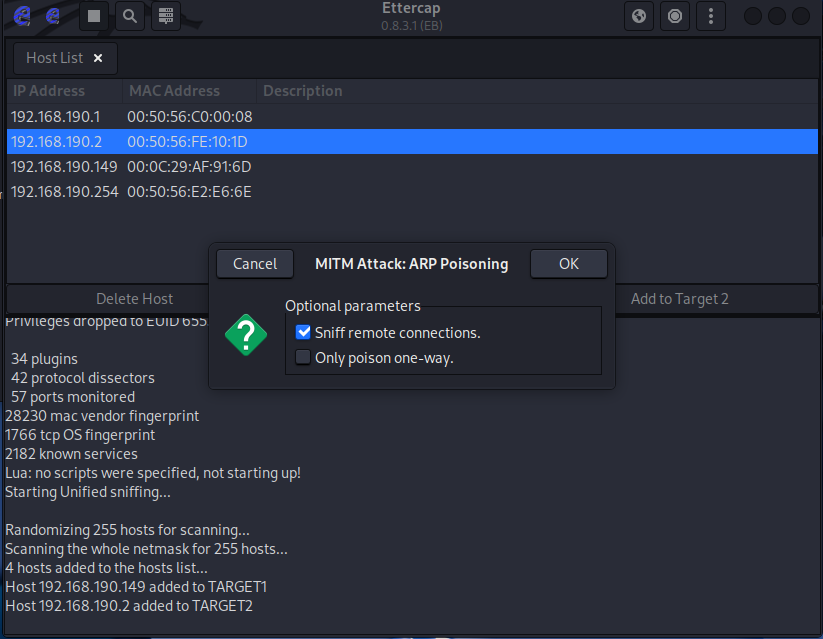
Task: Click the Ettercap window title
Action: click(x=412, y=8)
